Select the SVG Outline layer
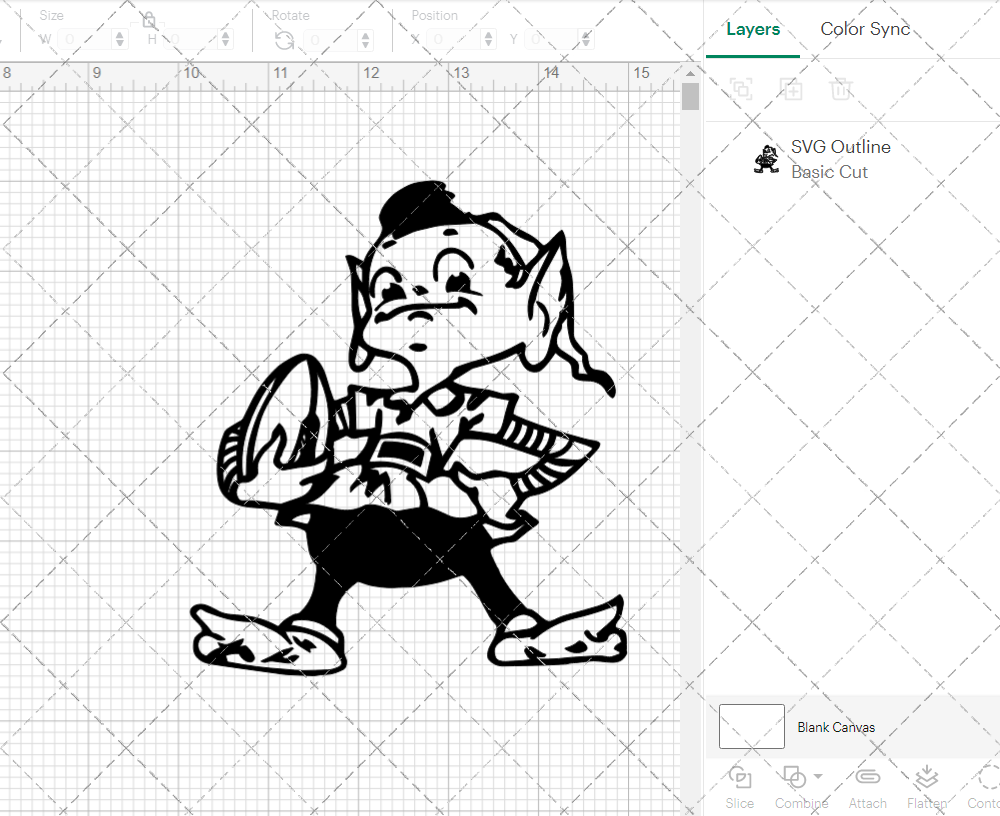This screenshot has width=1000, height=816. [x=840, y=159]
